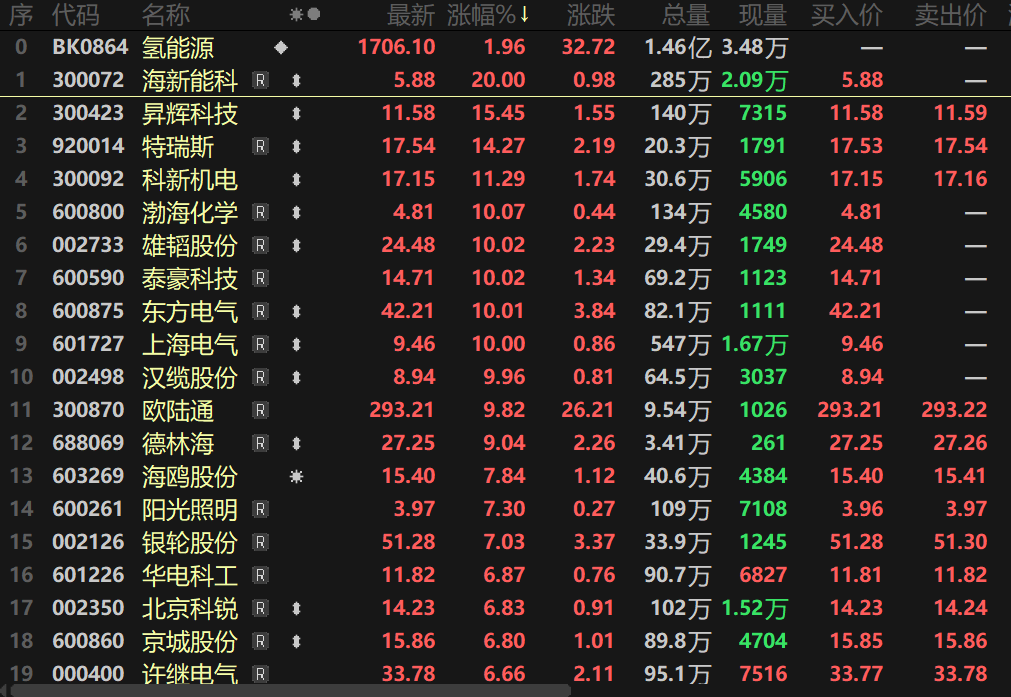Click the marker icon in 特瑞斯 row

click(x=297, y=146)
